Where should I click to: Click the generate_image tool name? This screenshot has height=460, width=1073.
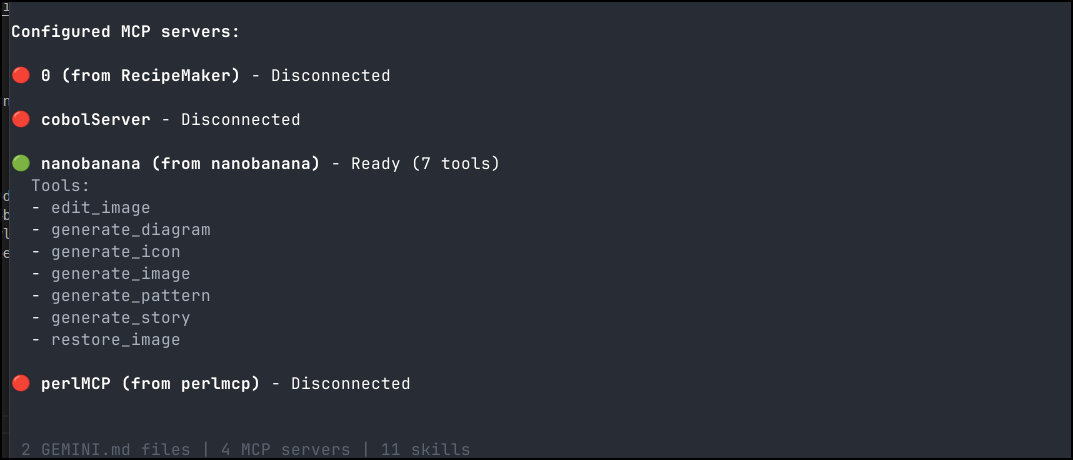point(120,274)
